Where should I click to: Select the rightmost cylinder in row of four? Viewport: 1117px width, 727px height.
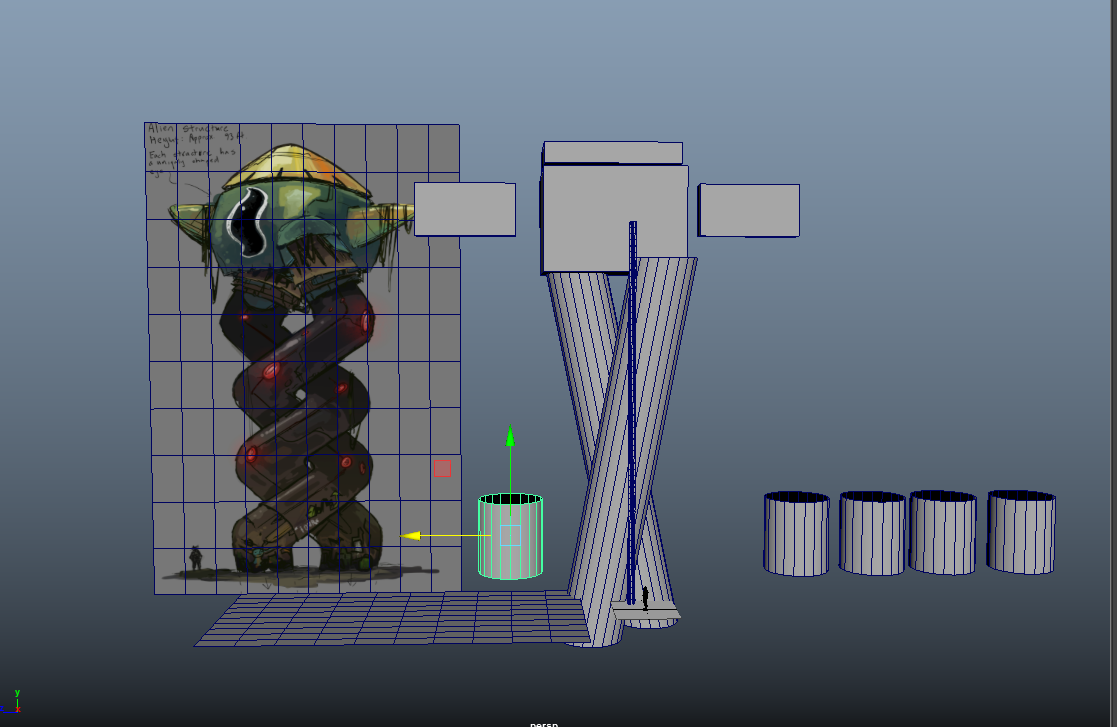(x=1021, y=532)
